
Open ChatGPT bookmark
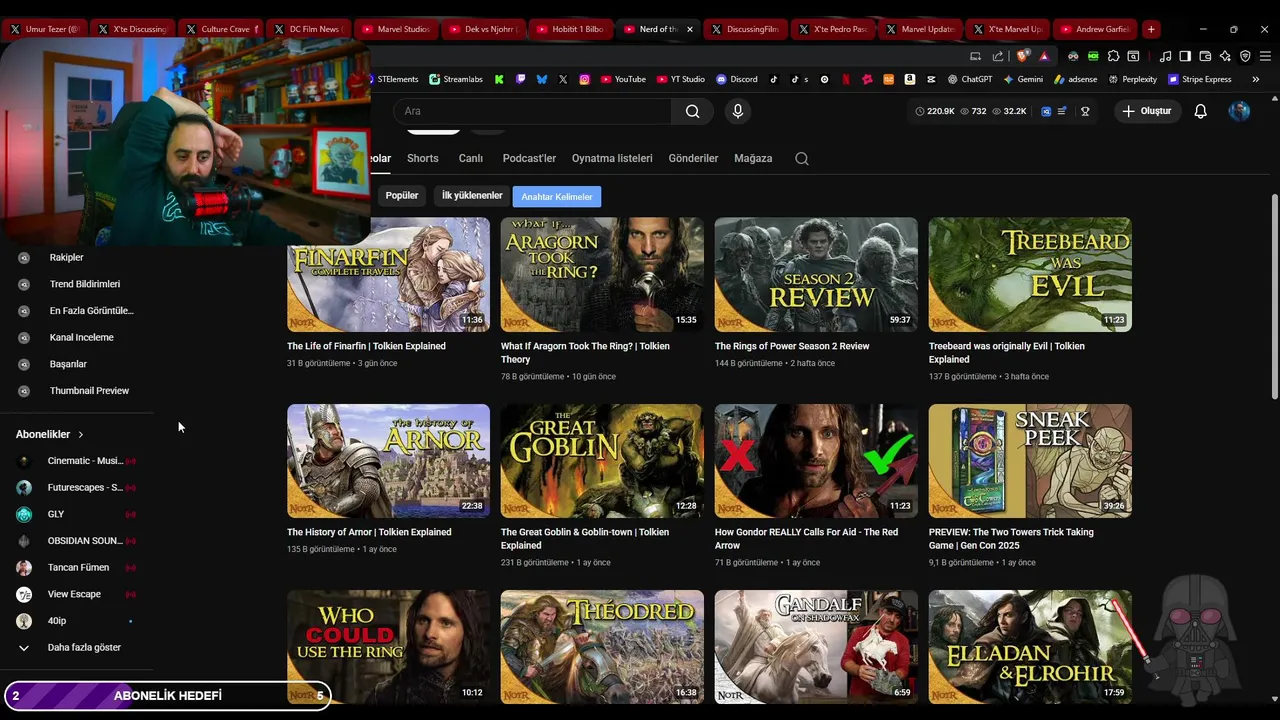(x=969, y=79)
